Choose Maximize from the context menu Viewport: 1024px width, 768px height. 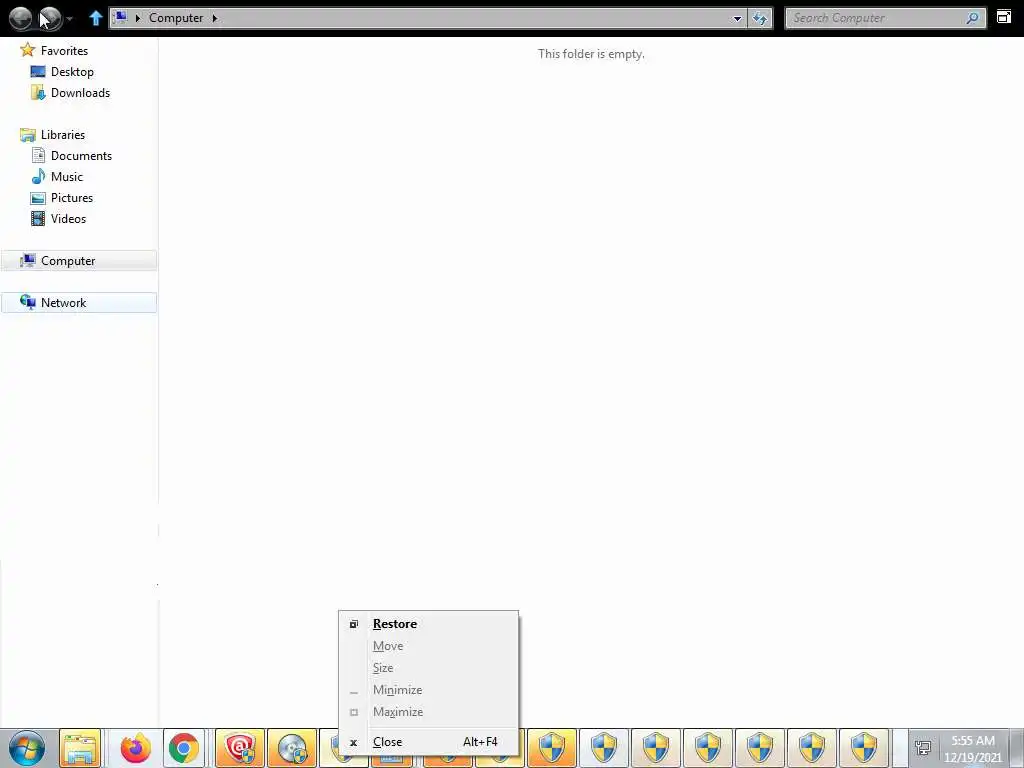pos(428,712)
